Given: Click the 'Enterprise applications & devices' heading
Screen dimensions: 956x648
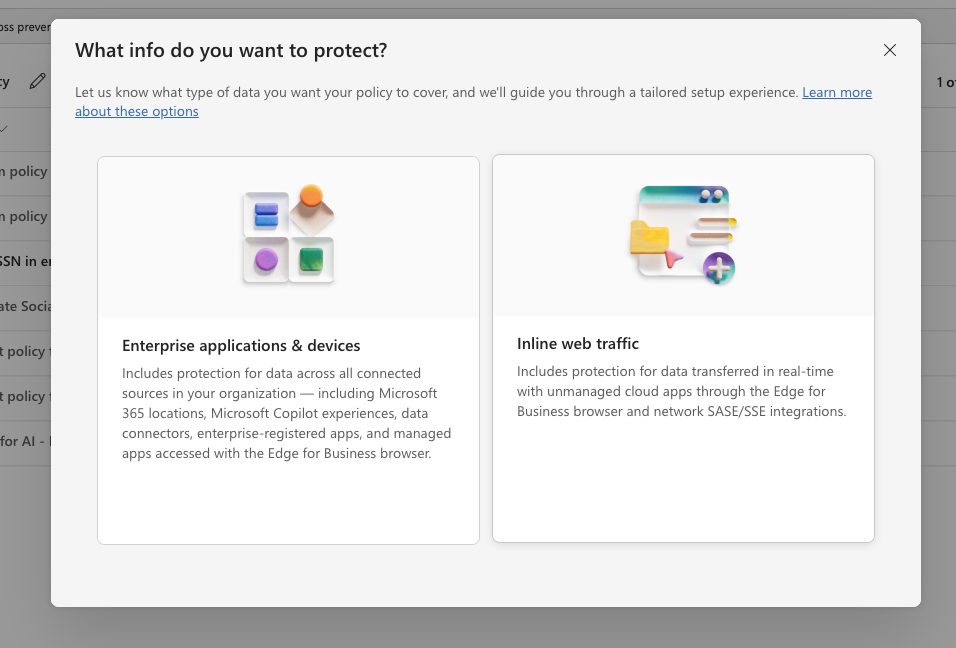Looking at the screenshot, I should pyautogui.click(x=241, y=346).
